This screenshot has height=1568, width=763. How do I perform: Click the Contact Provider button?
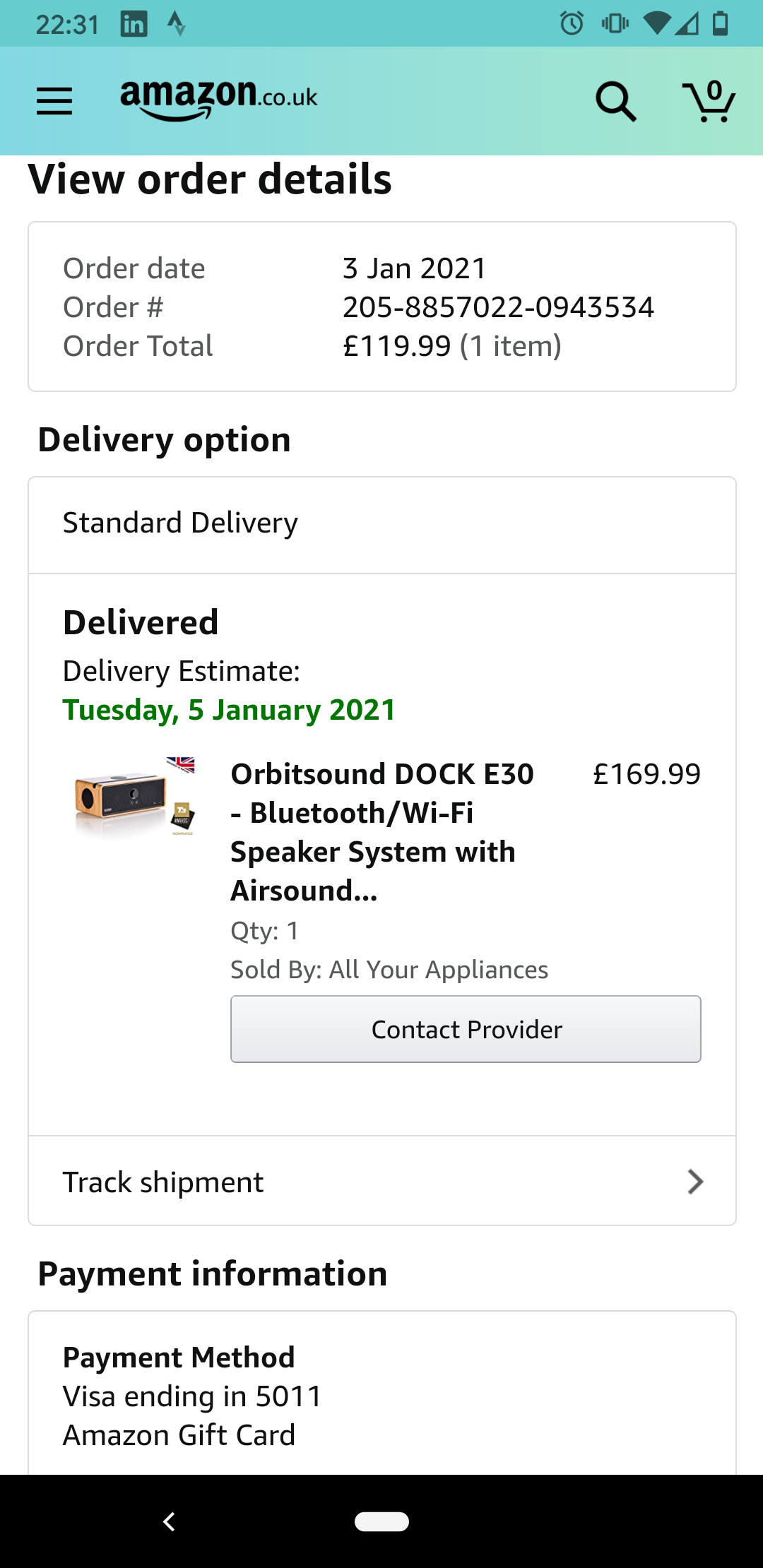coord(466,1029)
